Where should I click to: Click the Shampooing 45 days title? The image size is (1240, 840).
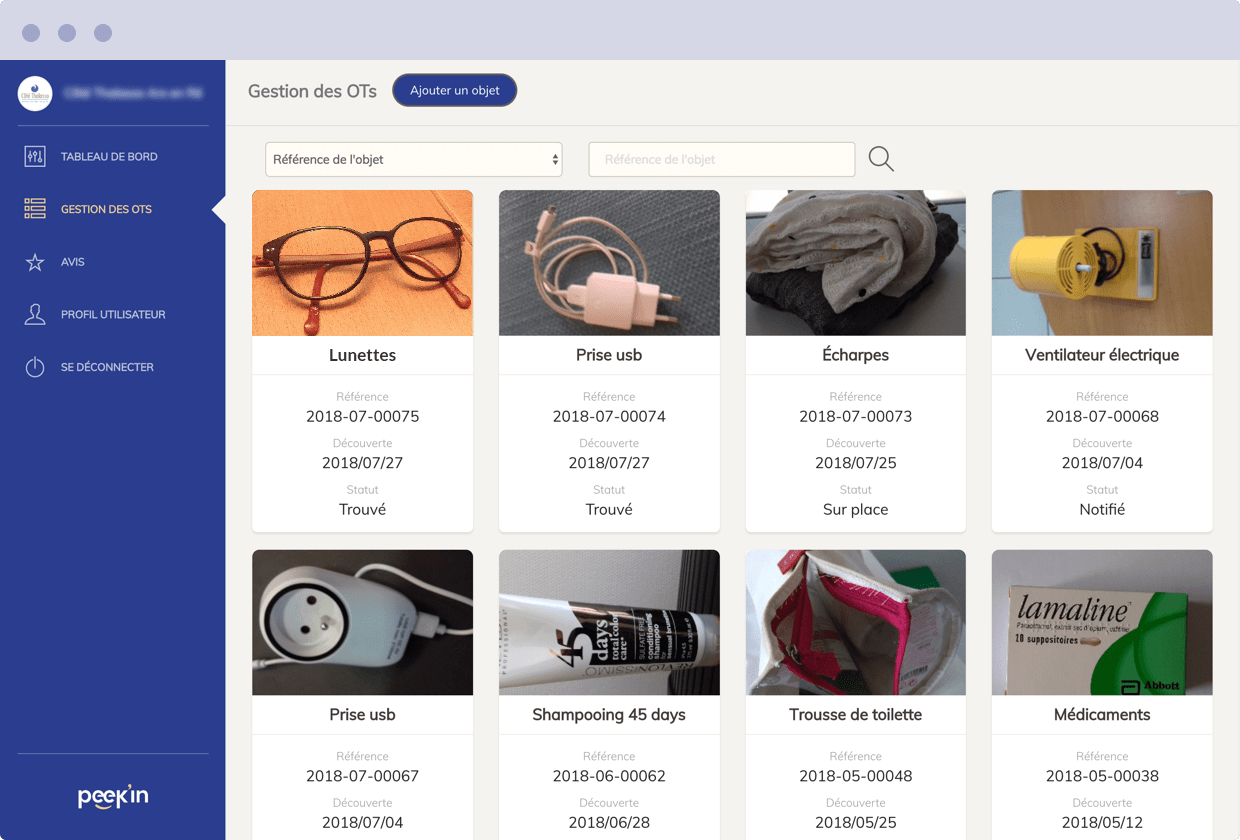coord(609,715)
